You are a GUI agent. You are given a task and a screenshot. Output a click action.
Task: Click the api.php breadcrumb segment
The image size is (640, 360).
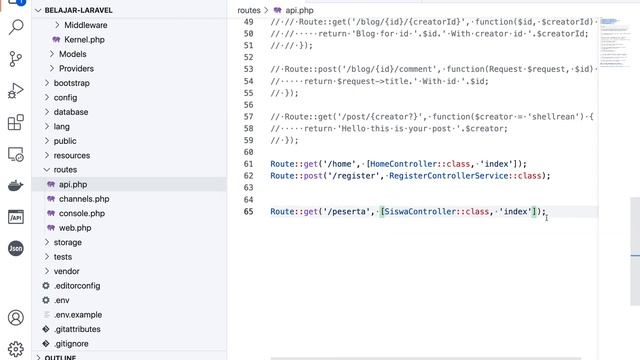pos(299,10)
